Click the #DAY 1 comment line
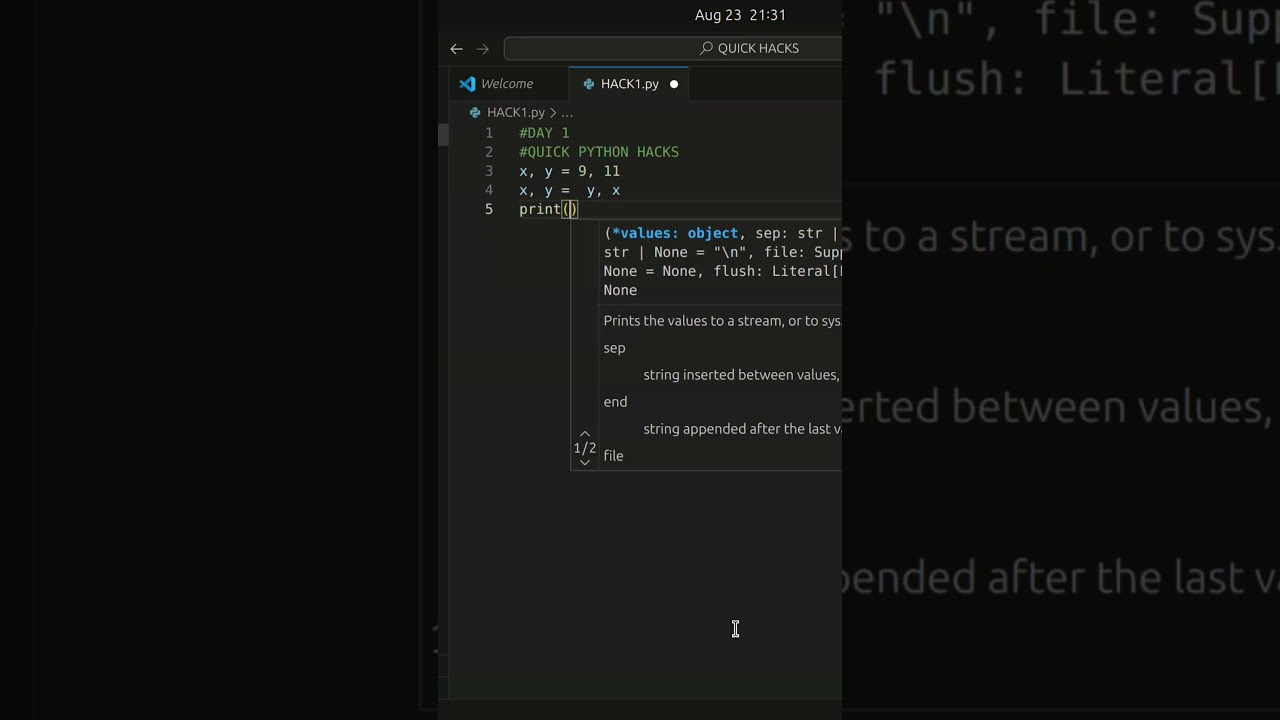This screenshot has height=720, width=1280. (544, 133)
